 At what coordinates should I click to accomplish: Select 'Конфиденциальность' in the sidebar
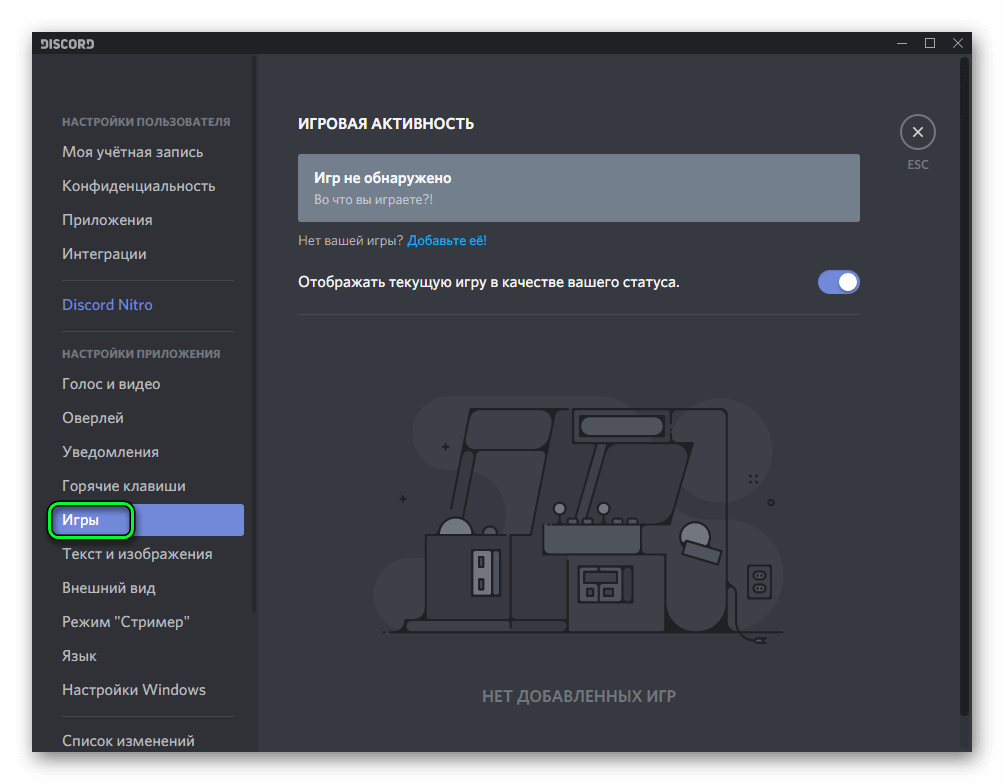point(139,186)
